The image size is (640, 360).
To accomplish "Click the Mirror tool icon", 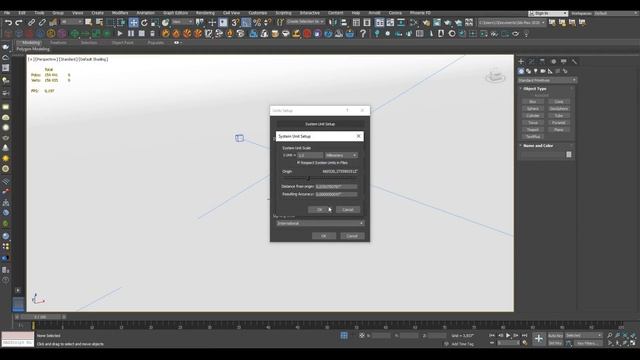I will 333,22.
